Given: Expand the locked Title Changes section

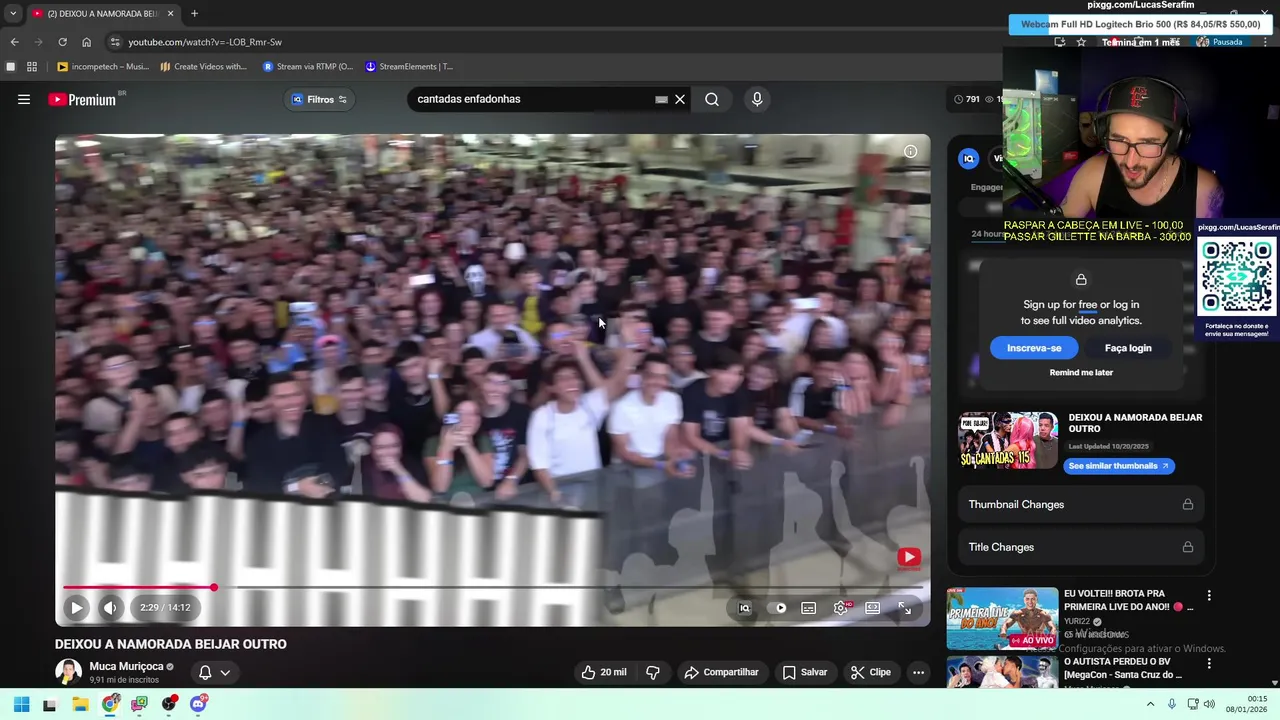Looking at the screenshot, I should coord(1080,547).
